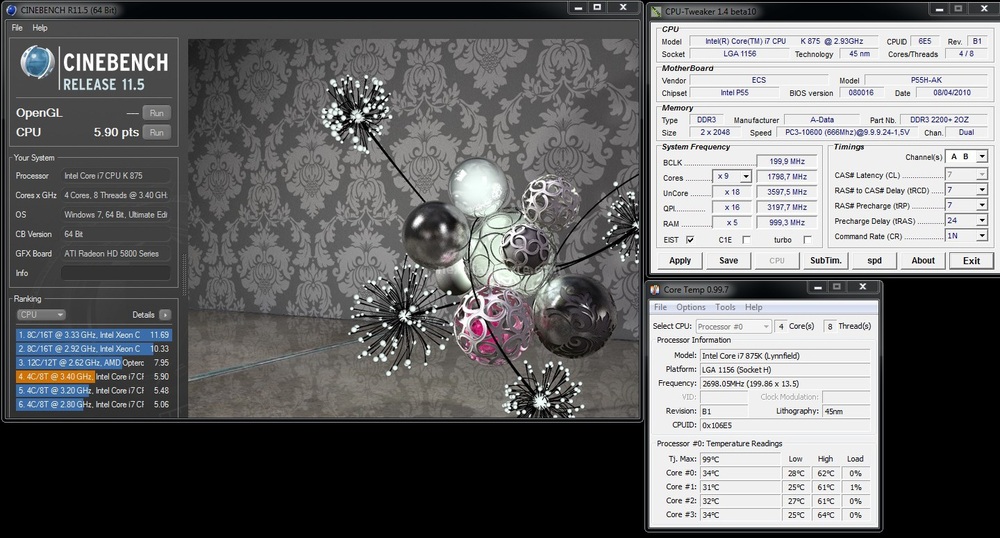Open the RAS# to CAS# Delay dropdown

click(x=982, y=190)
